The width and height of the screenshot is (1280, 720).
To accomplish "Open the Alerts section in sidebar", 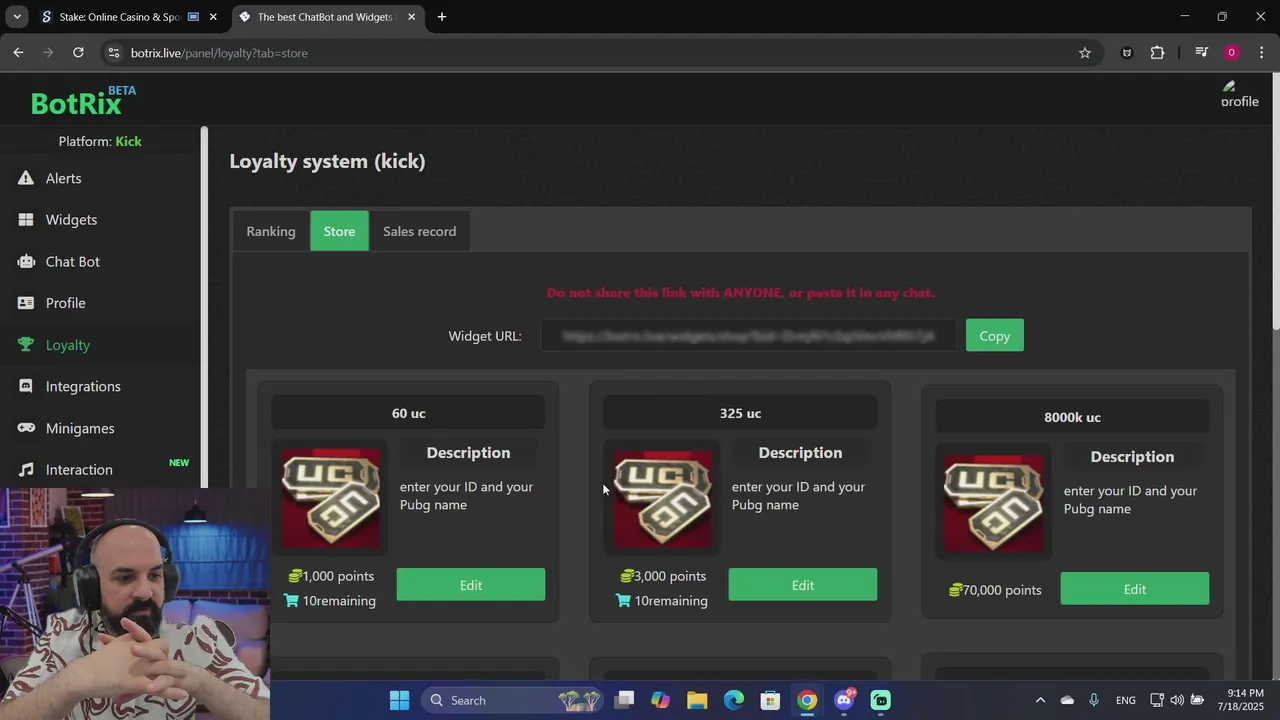I will (63, 178).
